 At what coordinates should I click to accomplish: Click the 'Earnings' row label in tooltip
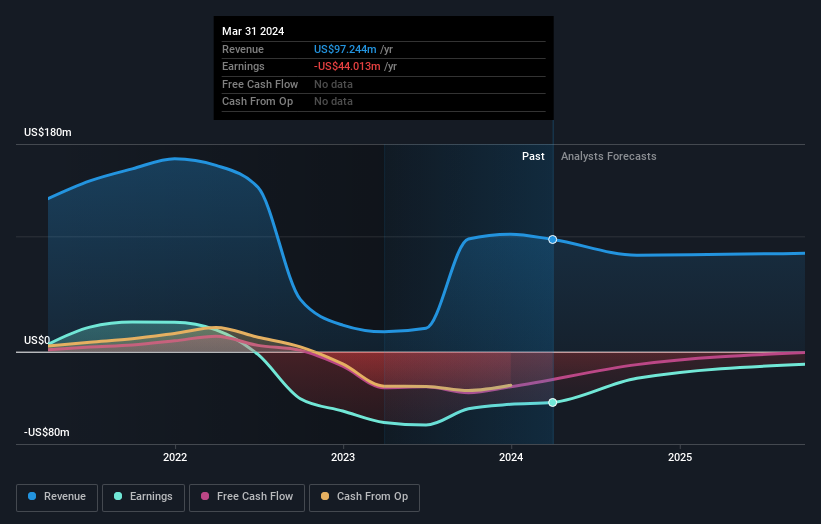(x=243, y=66)
